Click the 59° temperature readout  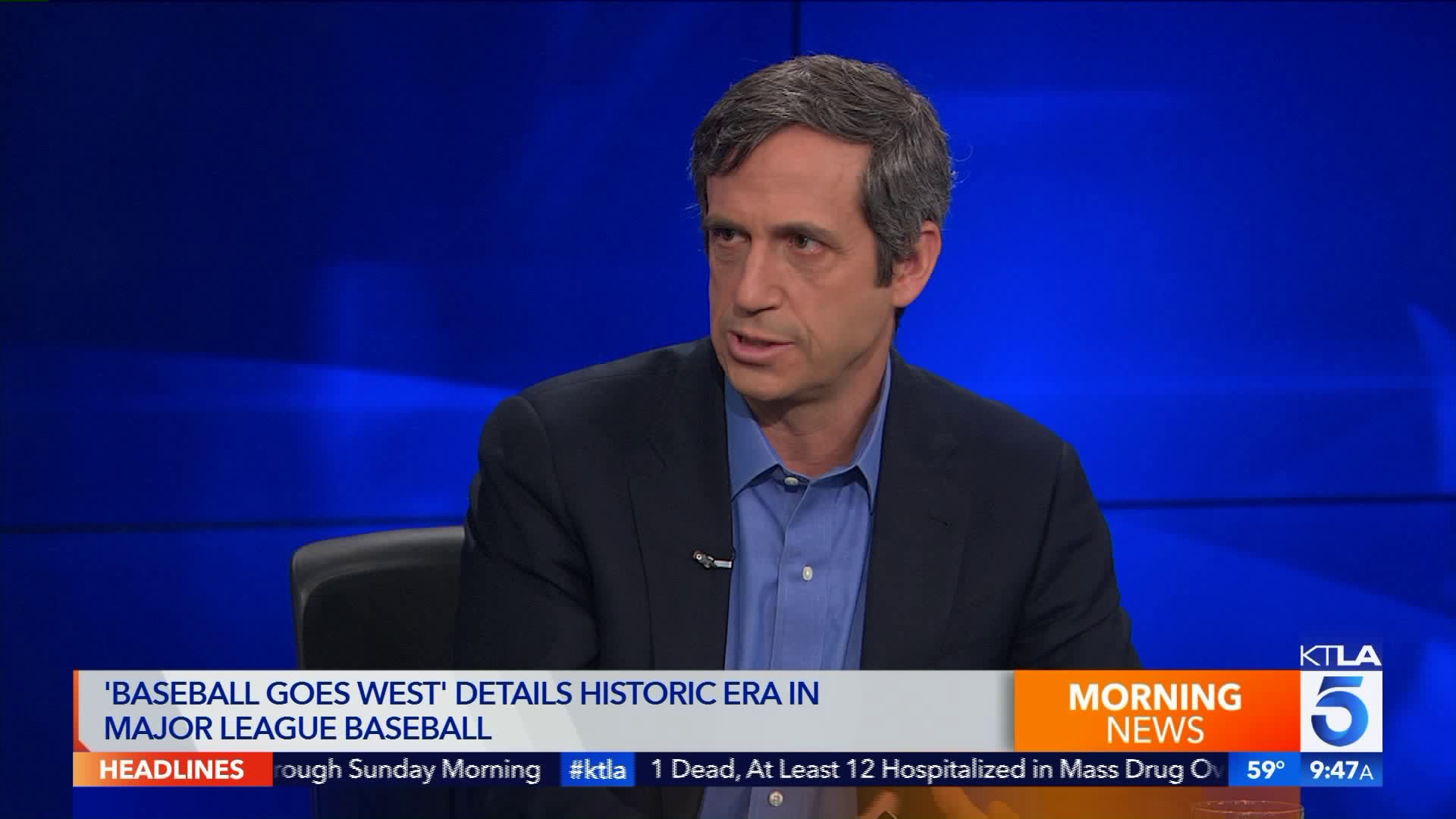[1266, 770]
